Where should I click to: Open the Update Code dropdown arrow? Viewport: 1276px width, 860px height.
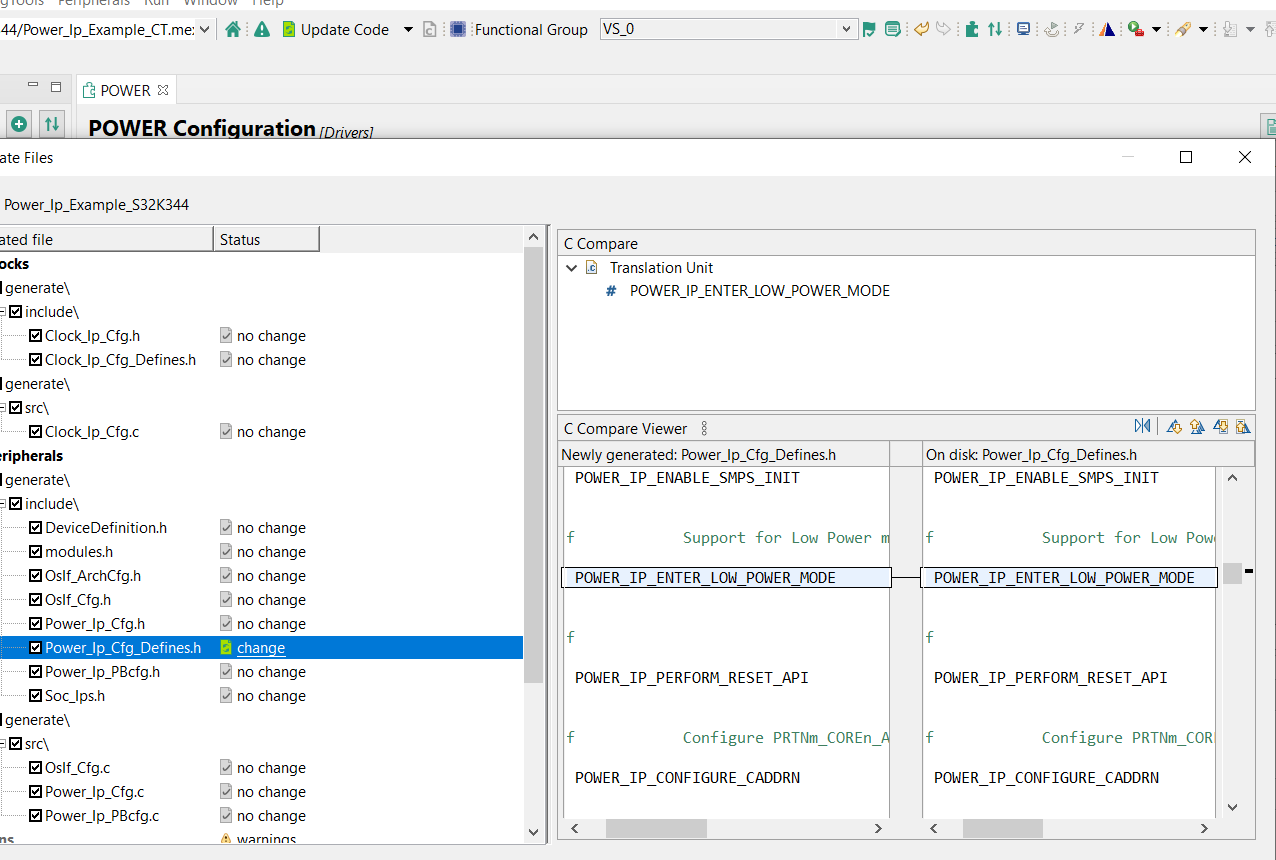(408, 29)
